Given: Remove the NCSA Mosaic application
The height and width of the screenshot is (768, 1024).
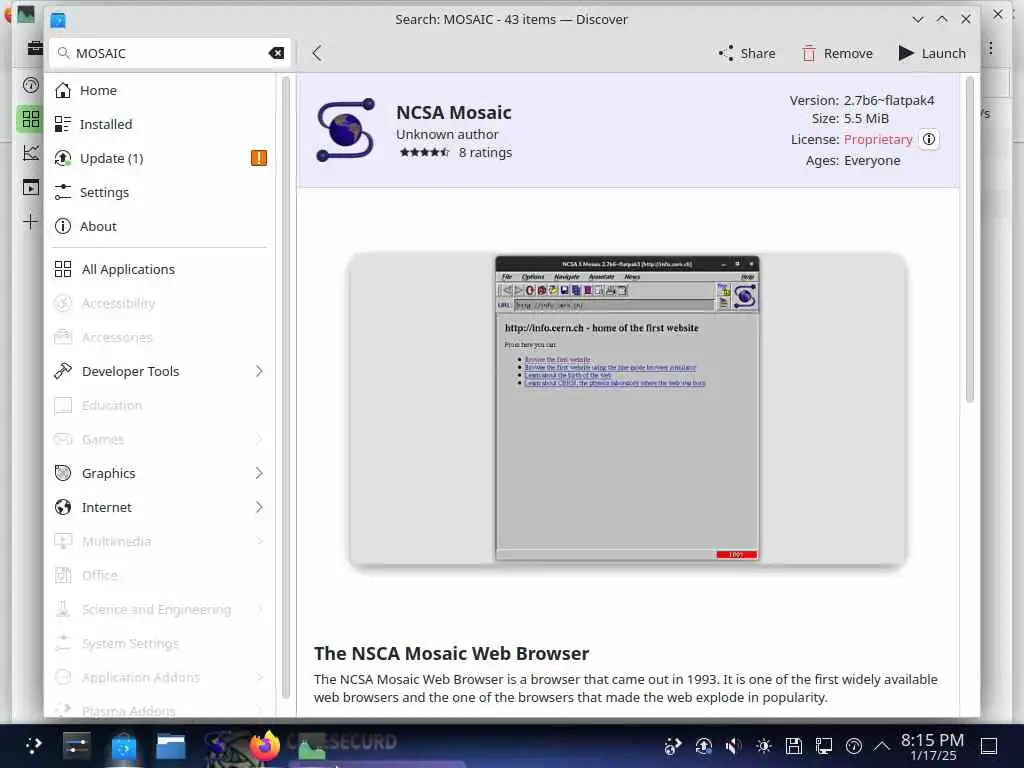Looking at the screenshot, I should point(837,53).
